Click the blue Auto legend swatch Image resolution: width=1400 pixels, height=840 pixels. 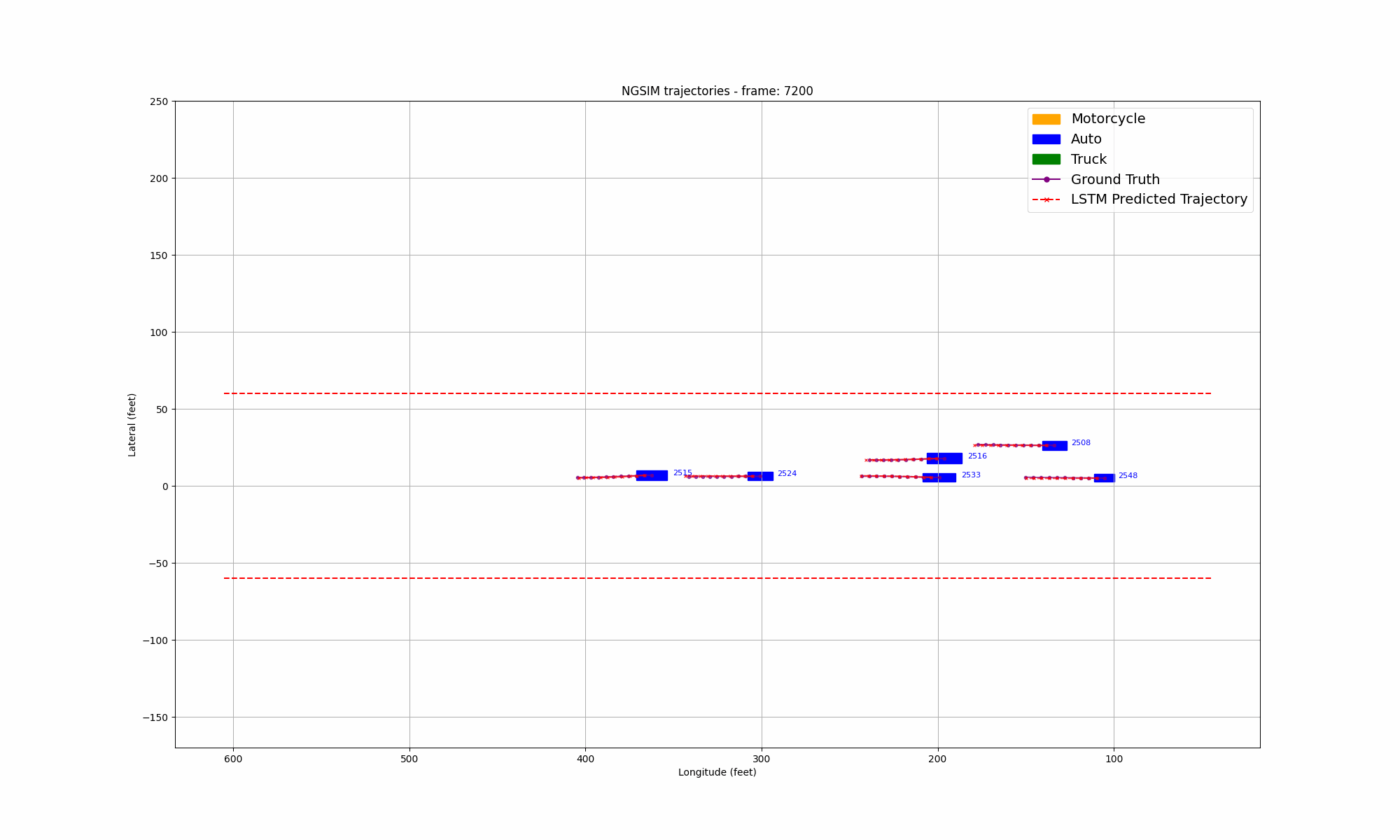(x=1046, y=139)
